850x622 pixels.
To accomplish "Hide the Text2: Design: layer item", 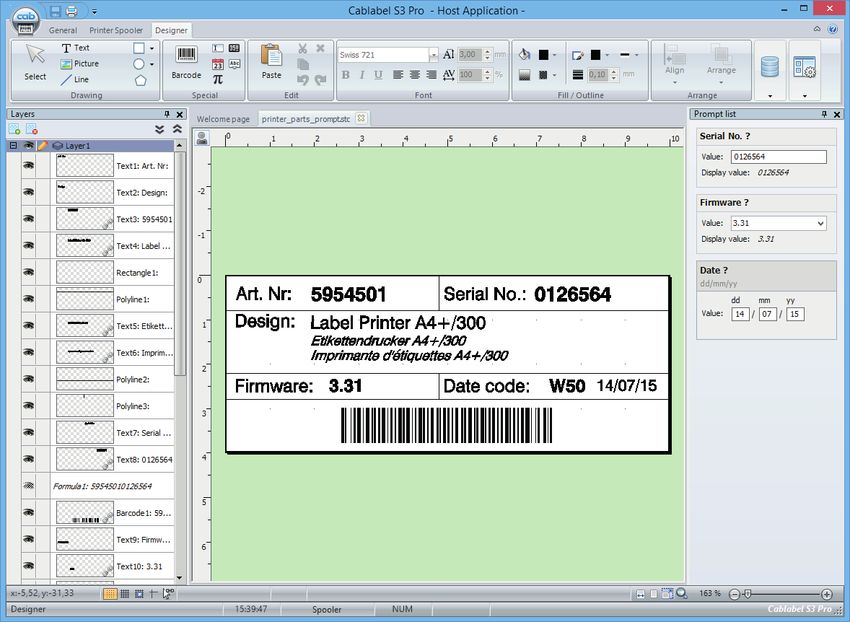I will [28, 191].
